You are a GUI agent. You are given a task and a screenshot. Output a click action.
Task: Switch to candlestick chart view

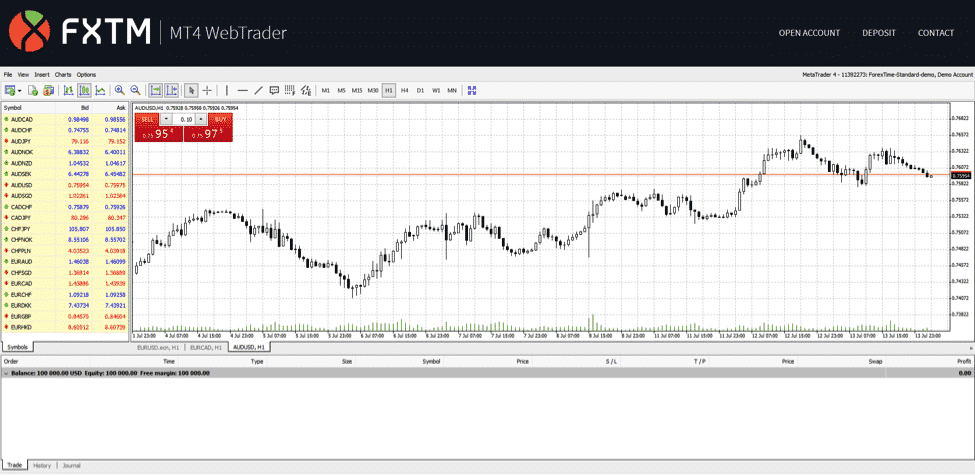85,90
